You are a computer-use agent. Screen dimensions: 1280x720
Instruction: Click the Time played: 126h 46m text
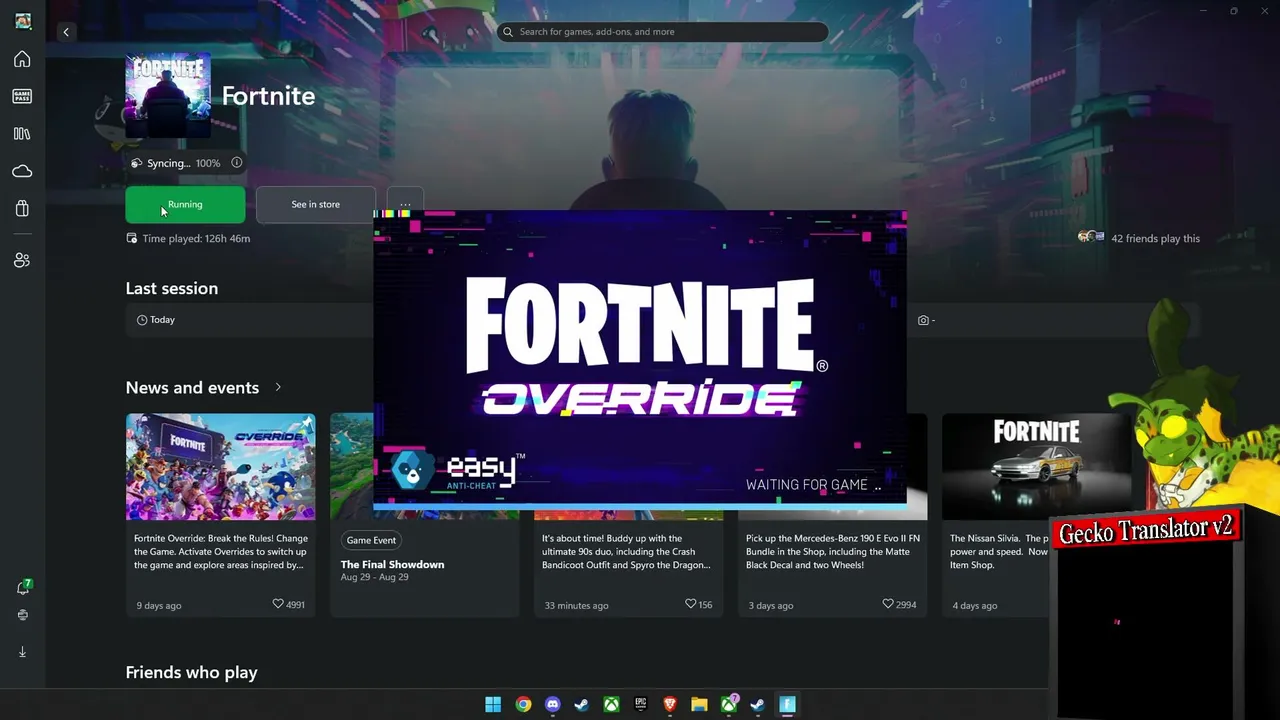pyautogui.click(x=196, y=238)
